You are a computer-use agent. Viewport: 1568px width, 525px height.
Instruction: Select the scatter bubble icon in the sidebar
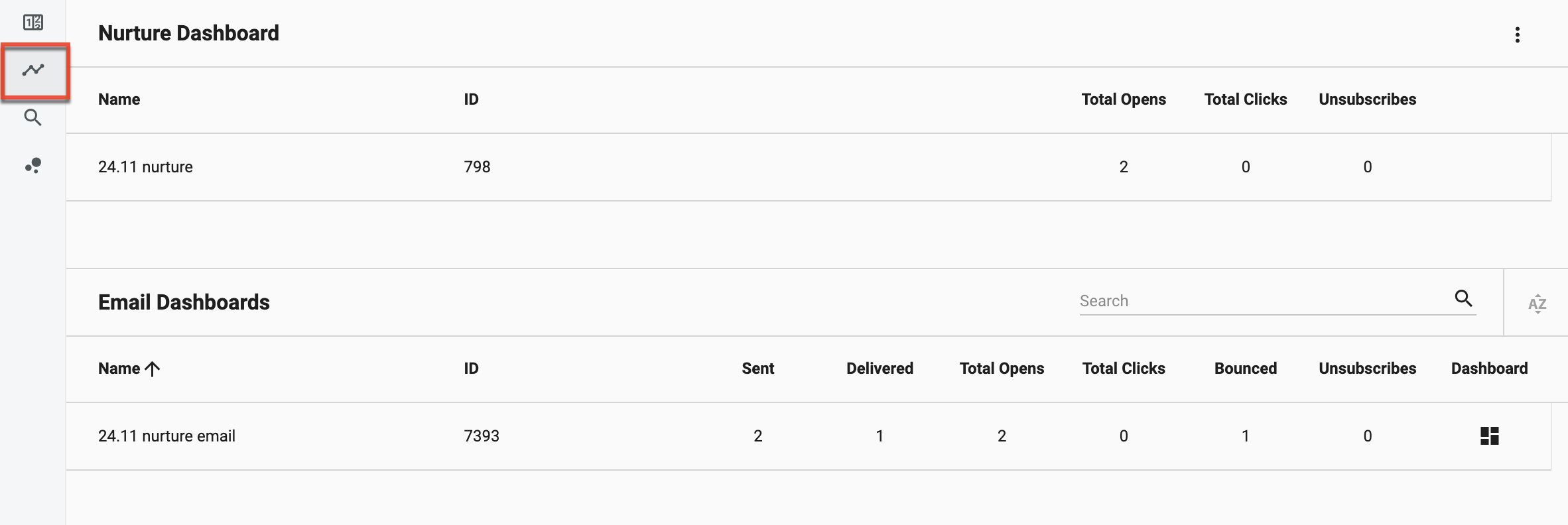pos(34,165)
